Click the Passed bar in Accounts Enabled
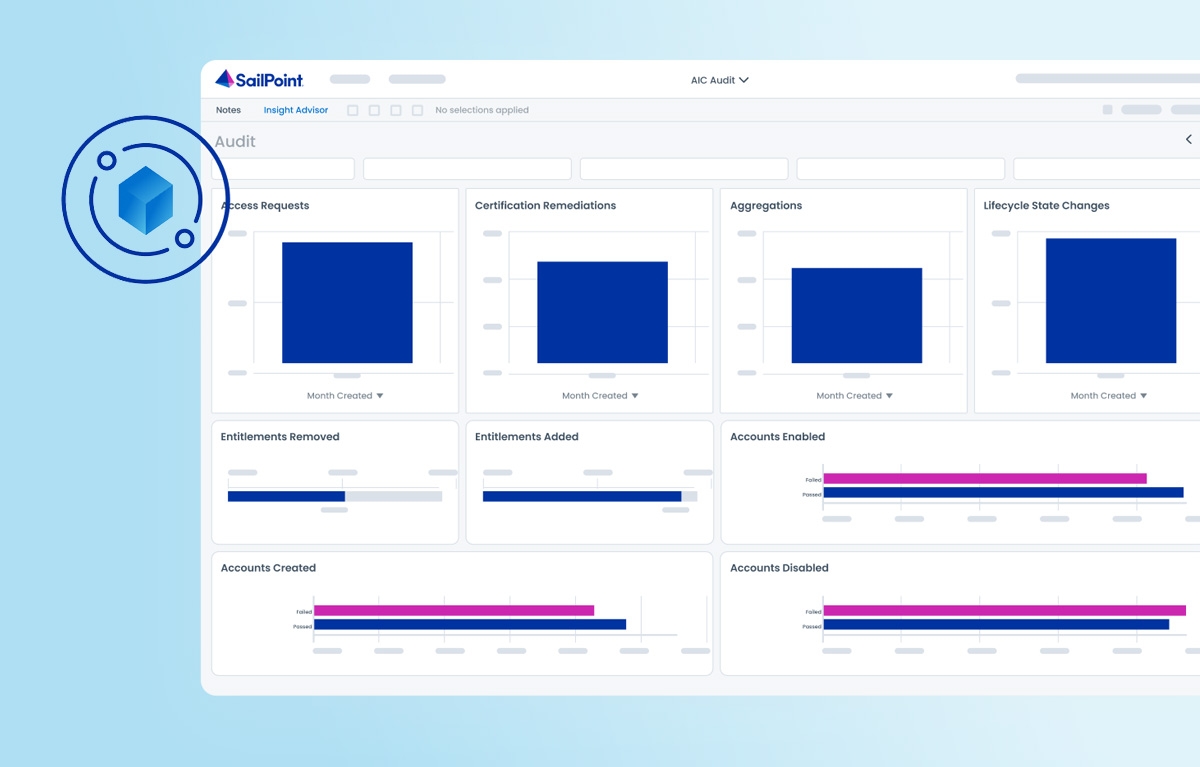 pos(1003,492)
